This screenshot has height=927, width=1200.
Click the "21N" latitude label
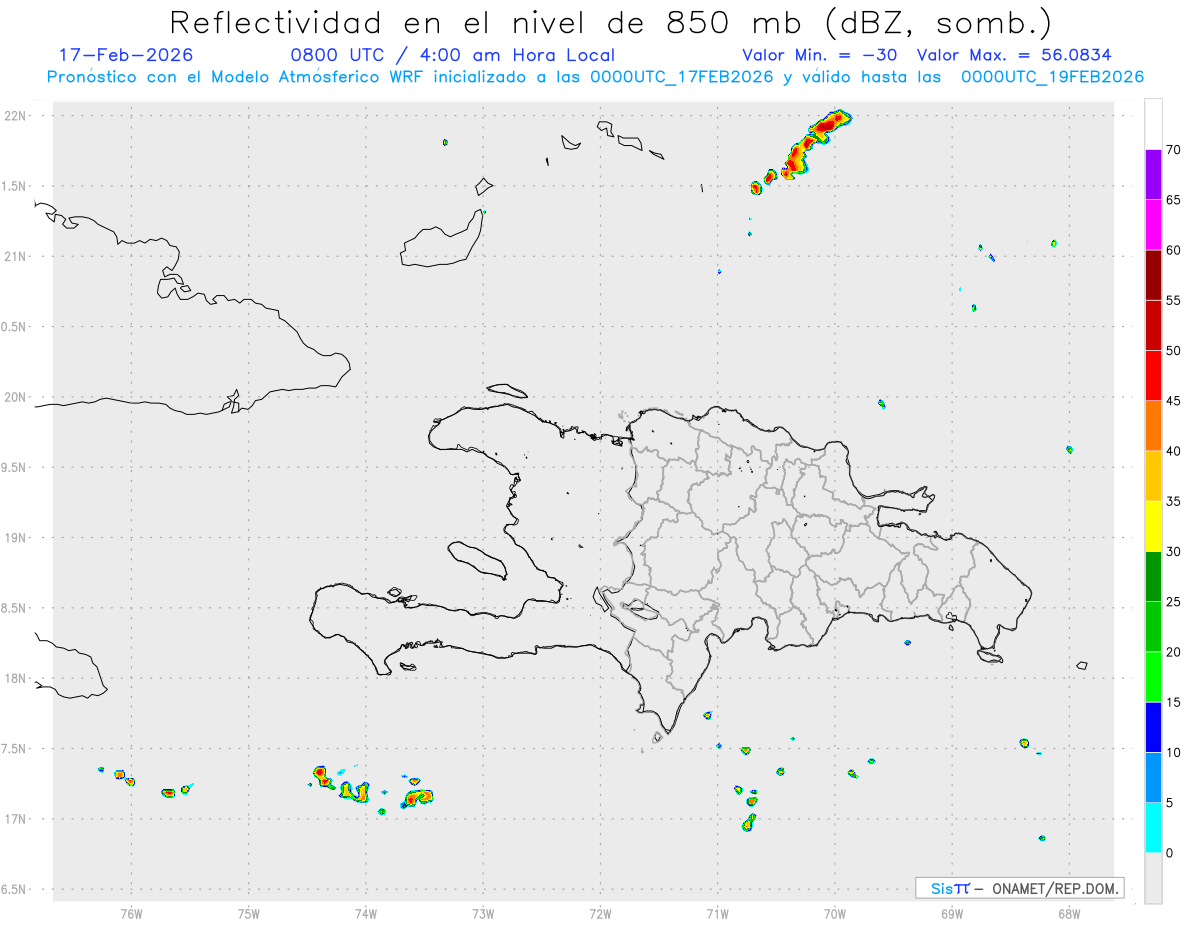click(x=16, y=257)
